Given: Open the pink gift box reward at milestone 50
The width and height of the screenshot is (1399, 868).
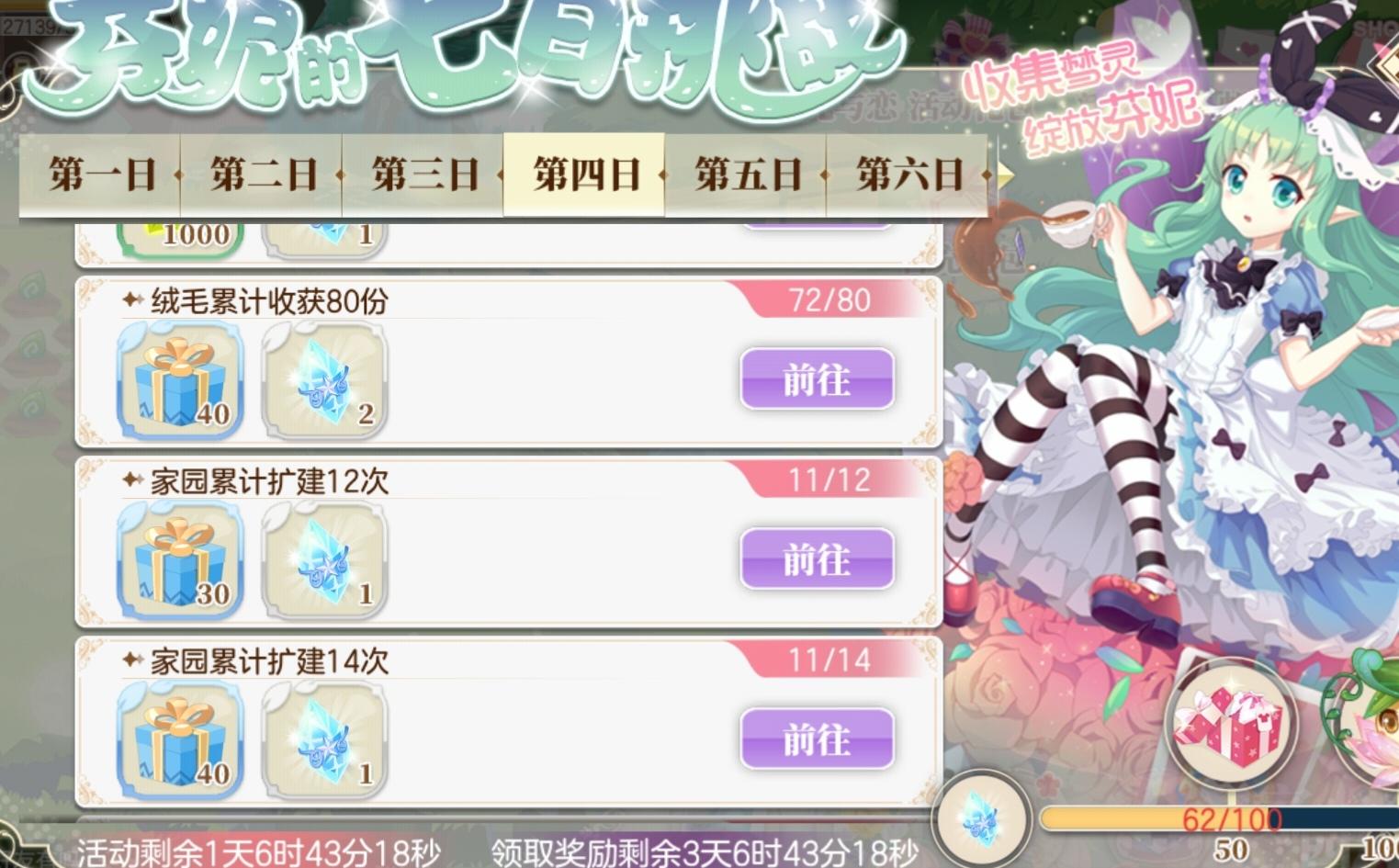Looking at the screenshot, I should click(1231, 722).
